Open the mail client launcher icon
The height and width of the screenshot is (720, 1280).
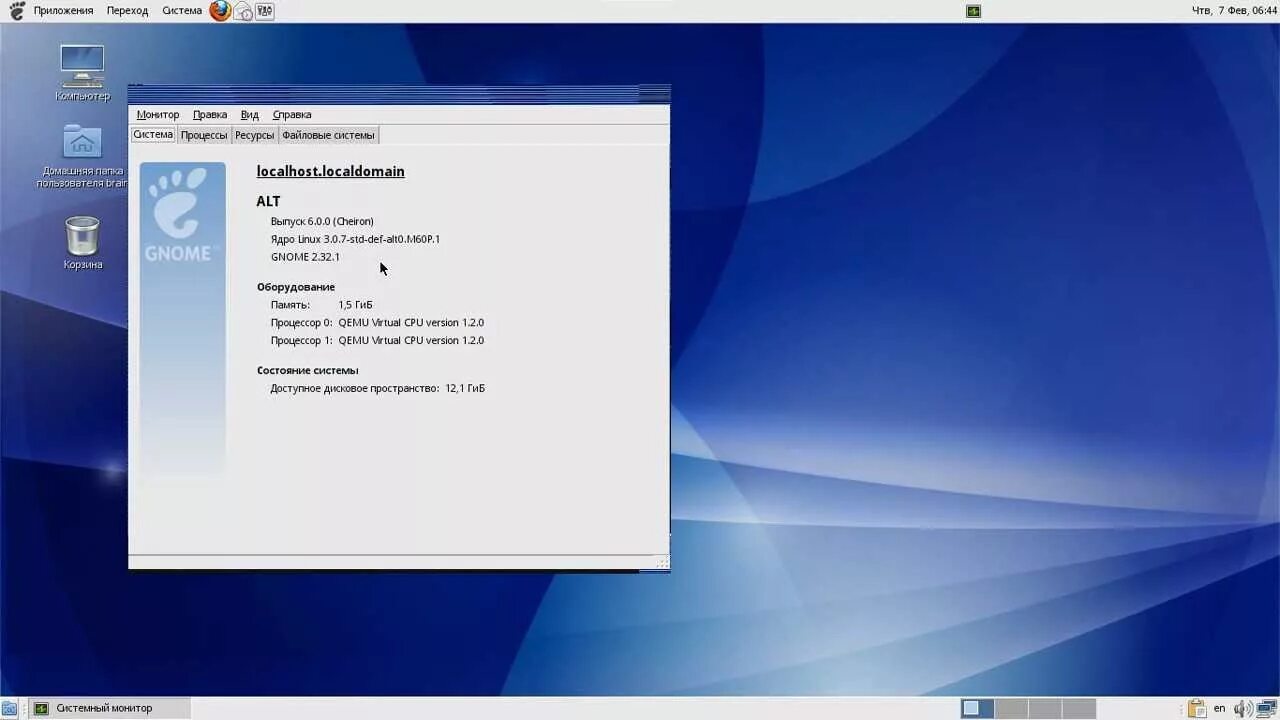[x=243, y=11]
